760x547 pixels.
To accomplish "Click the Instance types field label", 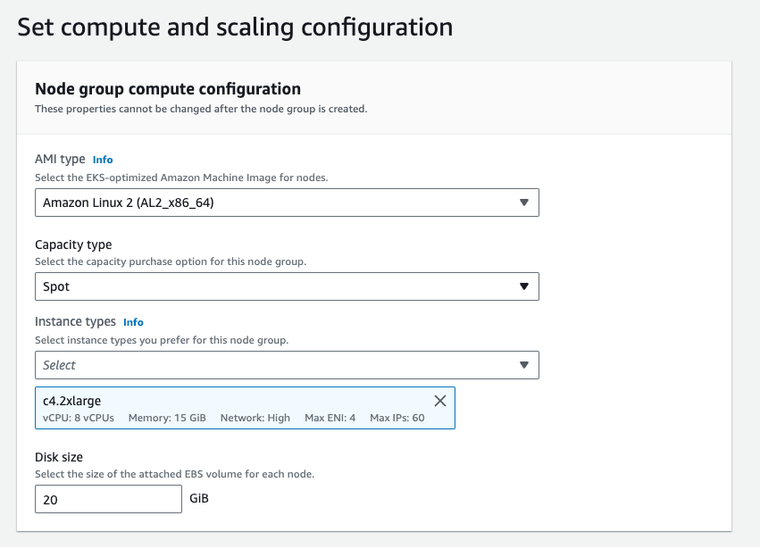I will pos(75,322).
